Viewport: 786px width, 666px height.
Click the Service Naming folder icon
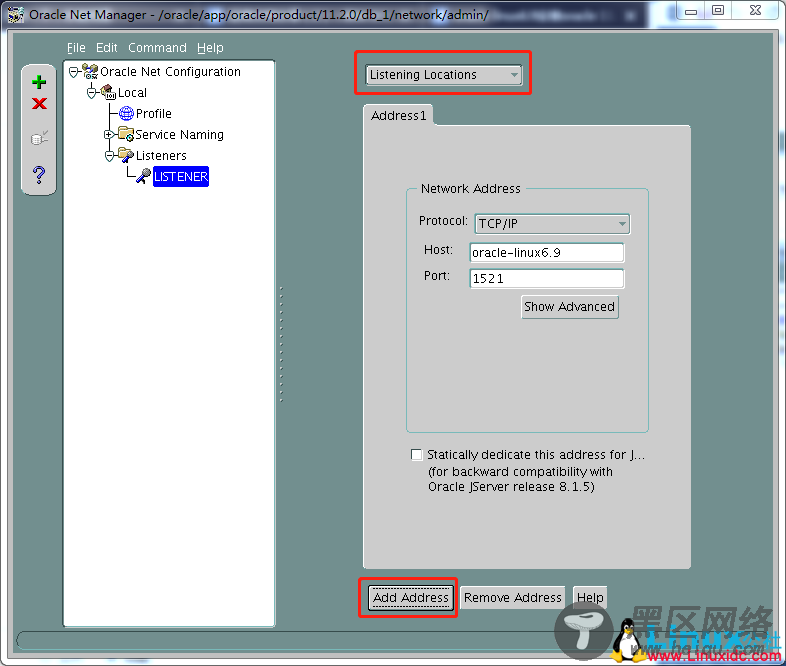(x=126, y=134)
